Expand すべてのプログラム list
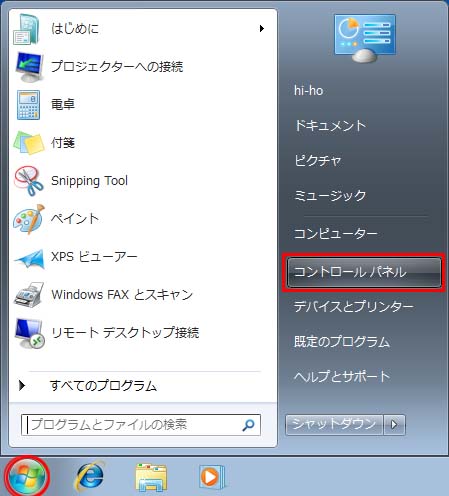This screenshot has height=496, width=449. tap(88, 386)
